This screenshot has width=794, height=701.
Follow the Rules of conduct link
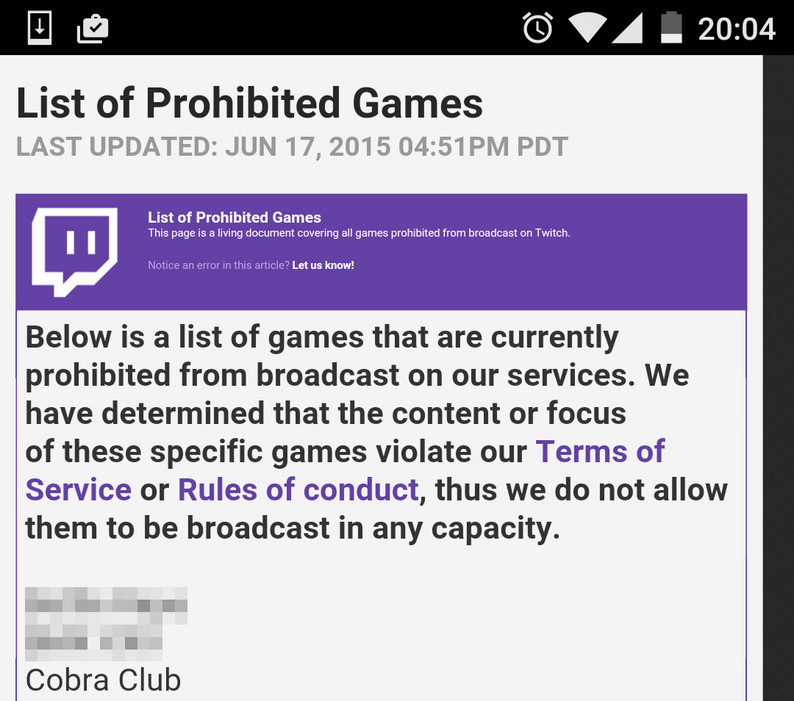point(297,490)
